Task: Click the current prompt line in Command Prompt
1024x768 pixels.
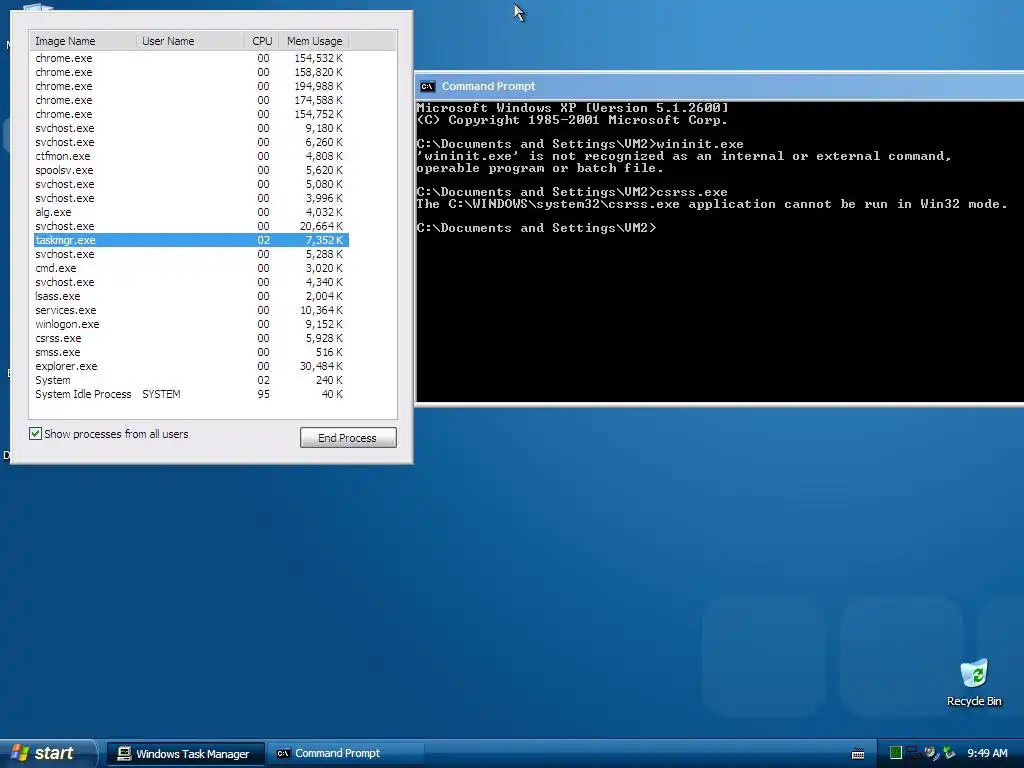Action: click(x=536, y=228)
